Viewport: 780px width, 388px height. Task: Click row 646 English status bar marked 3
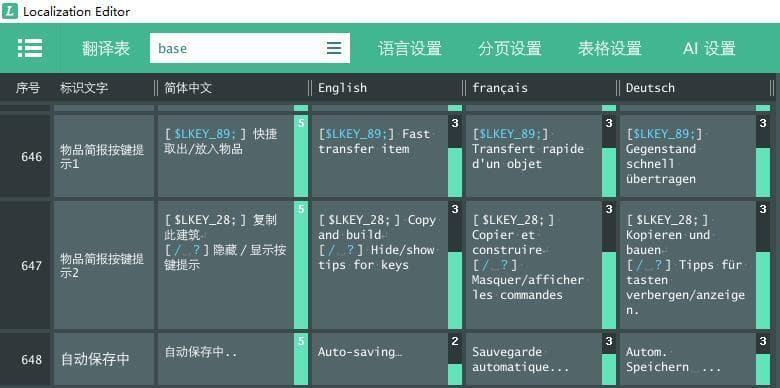(x=455, y=156)
